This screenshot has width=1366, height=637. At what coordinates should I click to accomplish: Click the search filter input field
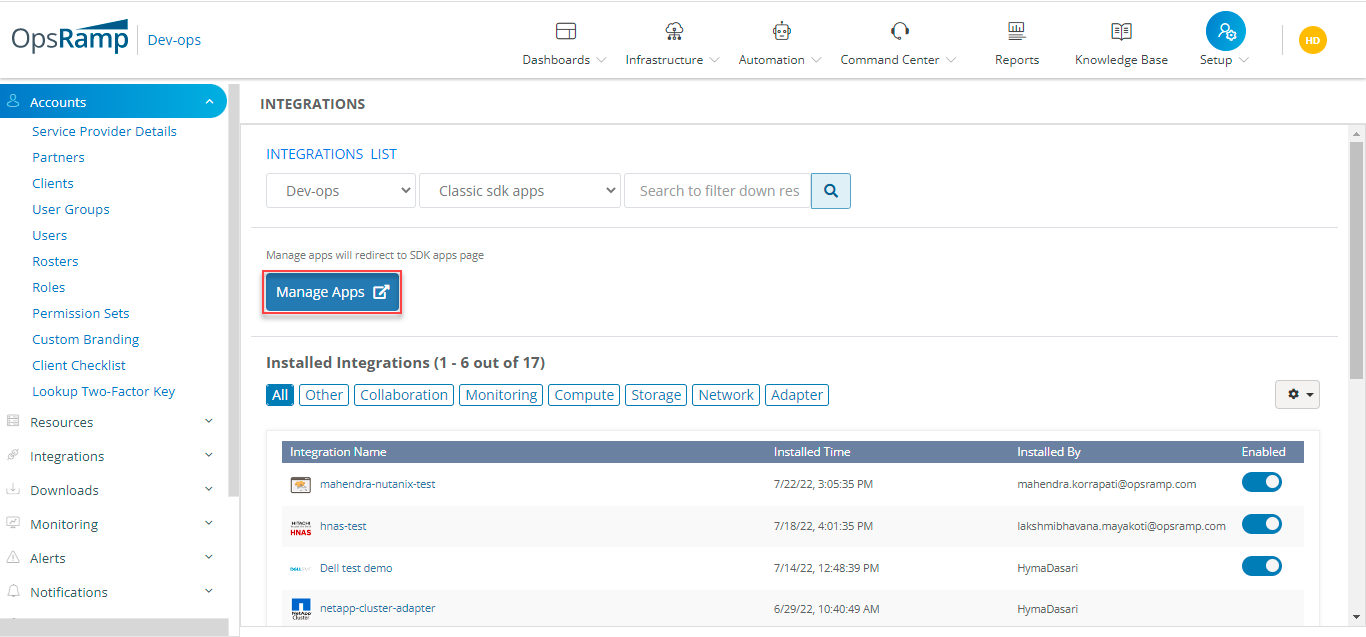(x=717, y=191)
